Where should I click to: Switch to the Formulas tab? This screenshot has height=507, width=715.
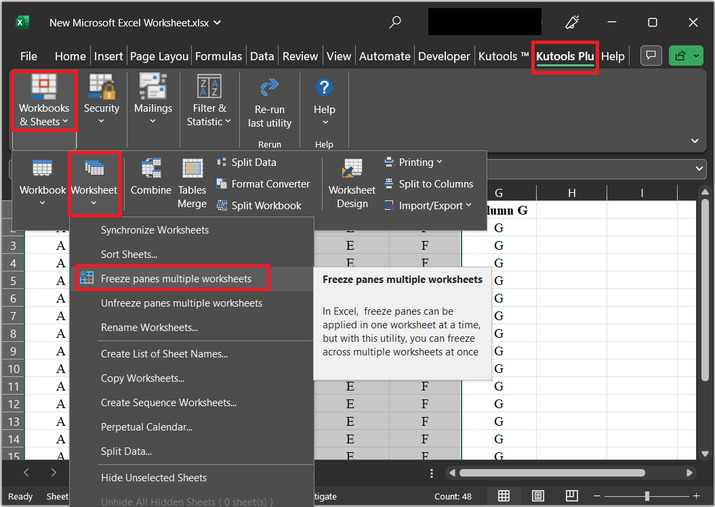pos(218,56)
